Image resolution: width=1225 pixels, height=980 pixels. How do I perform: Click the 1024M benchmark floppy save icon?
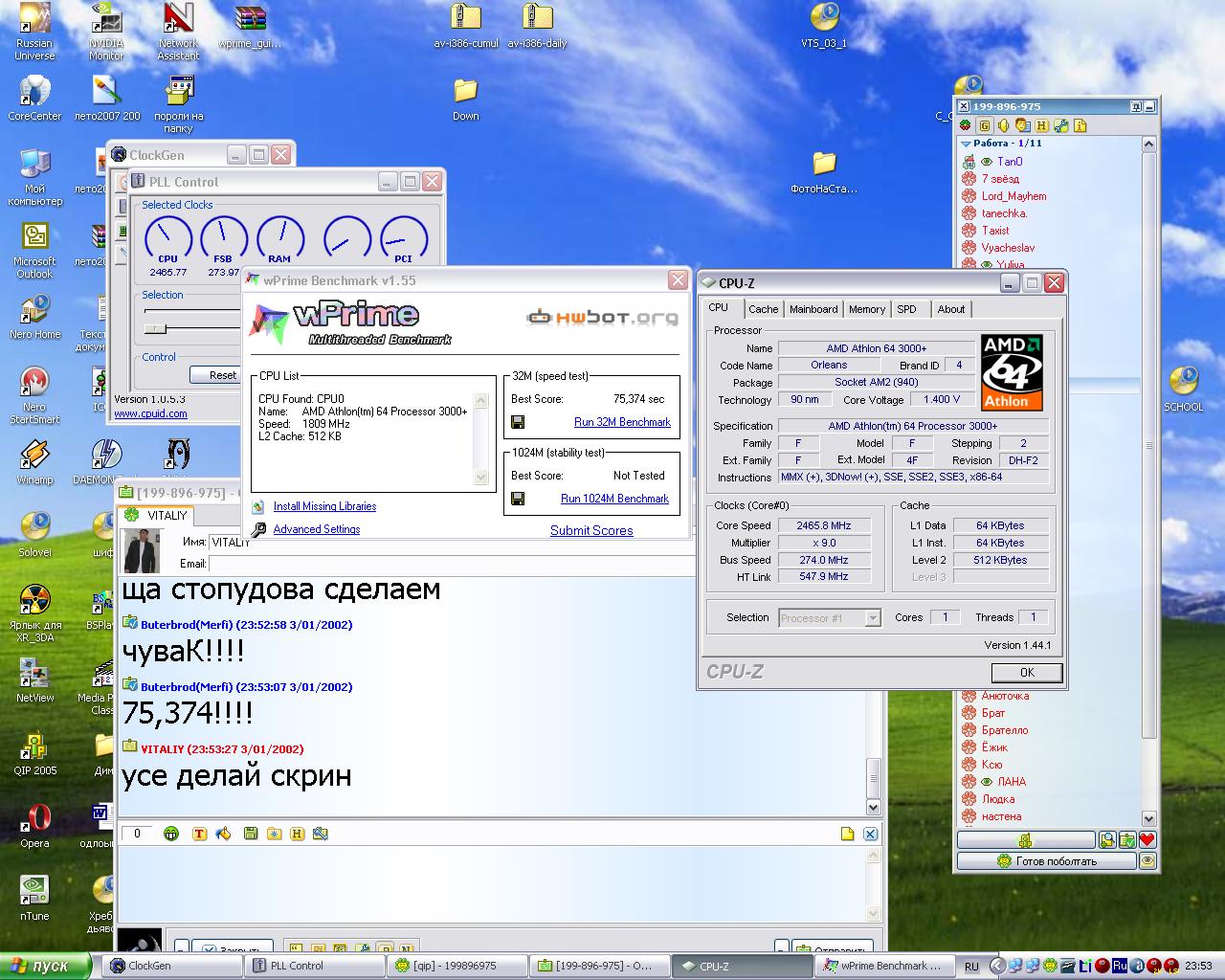tap(518, 499)
